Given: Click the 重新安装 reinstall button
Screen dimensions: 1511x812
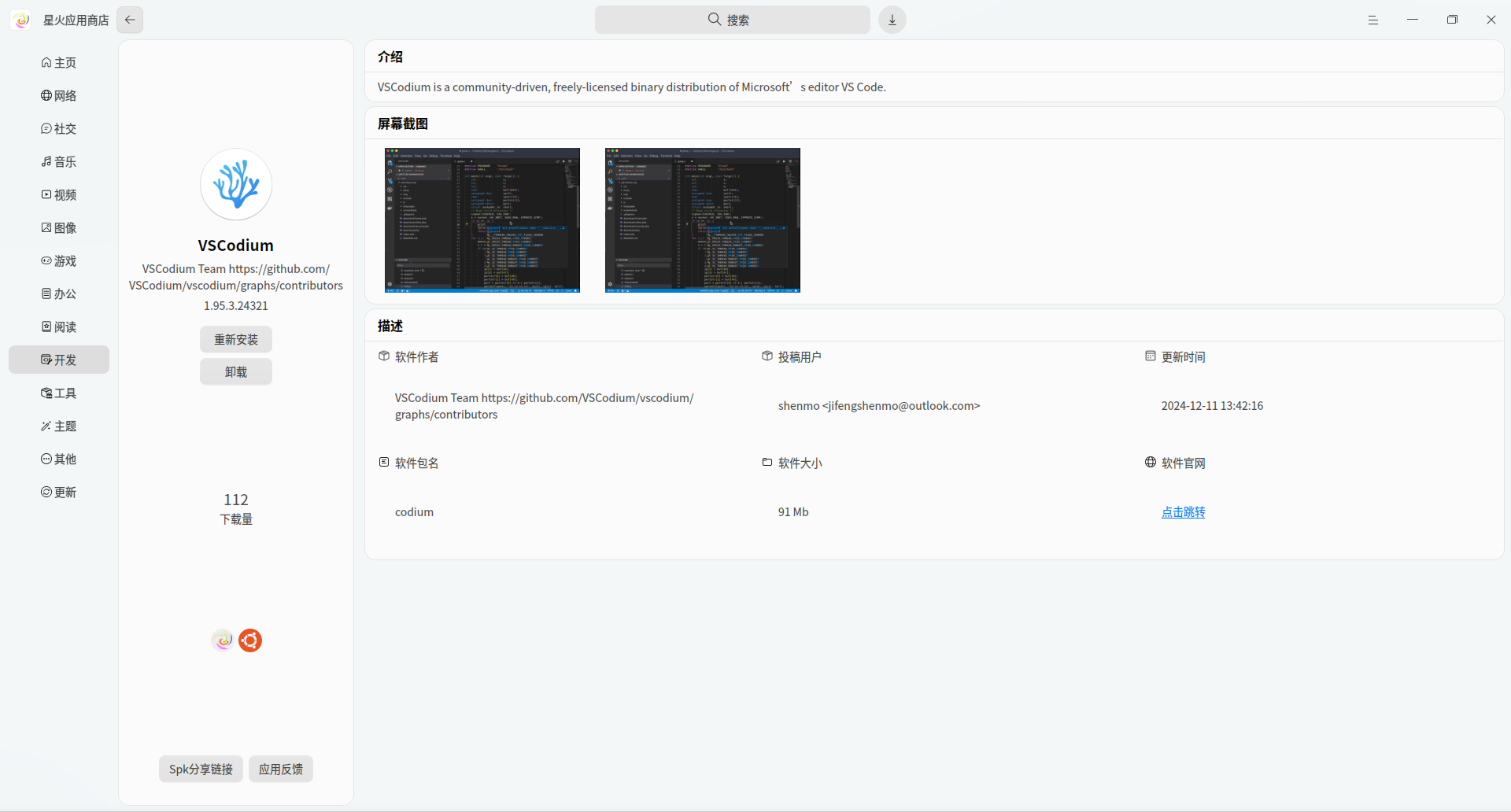Looking at the screenshot, I should pos(236,339).
